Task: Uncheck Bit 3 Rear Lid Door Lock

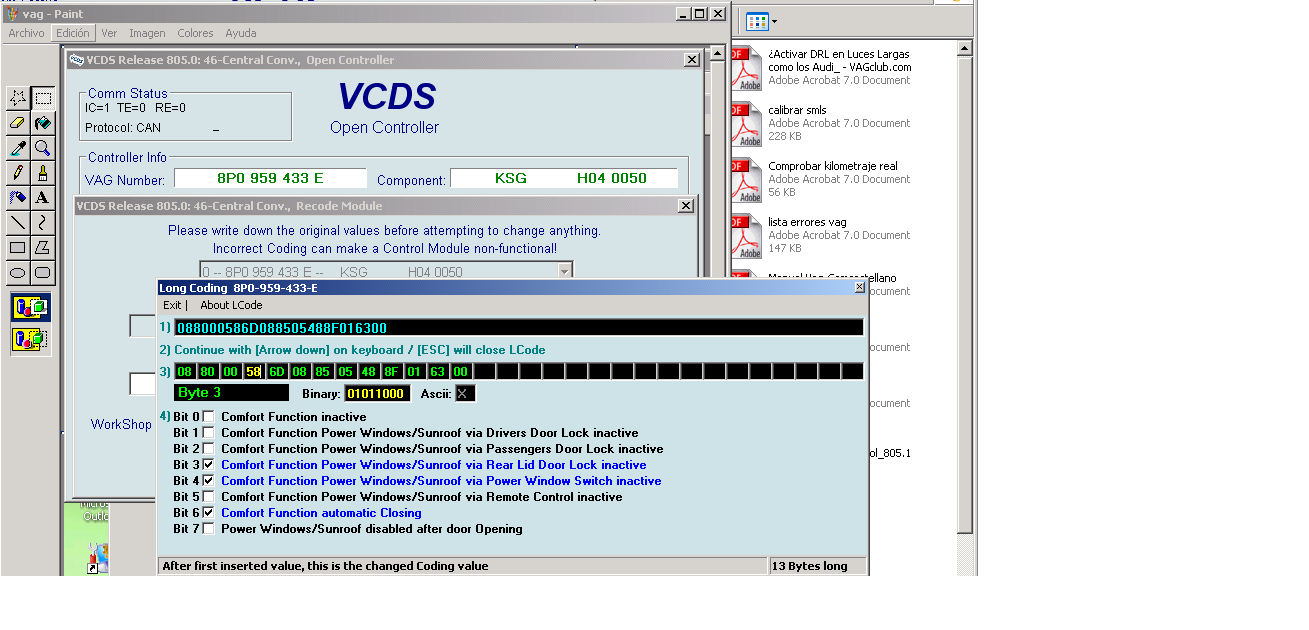Action: point(208,465)
